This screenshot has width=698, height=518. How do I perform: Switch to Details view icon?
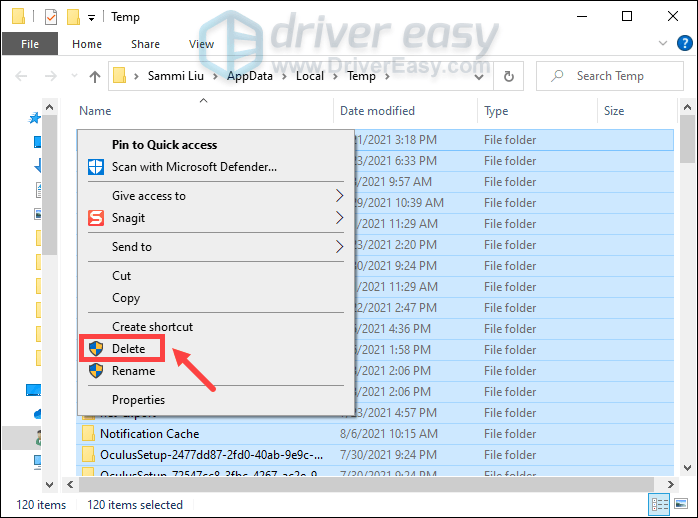tap(660, 505)
